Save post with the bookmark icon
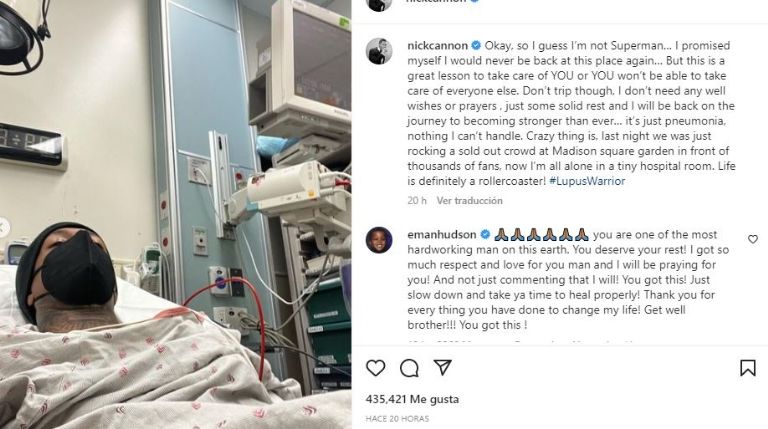This screenshot has height=429, width=768. (x=748, y=368)
